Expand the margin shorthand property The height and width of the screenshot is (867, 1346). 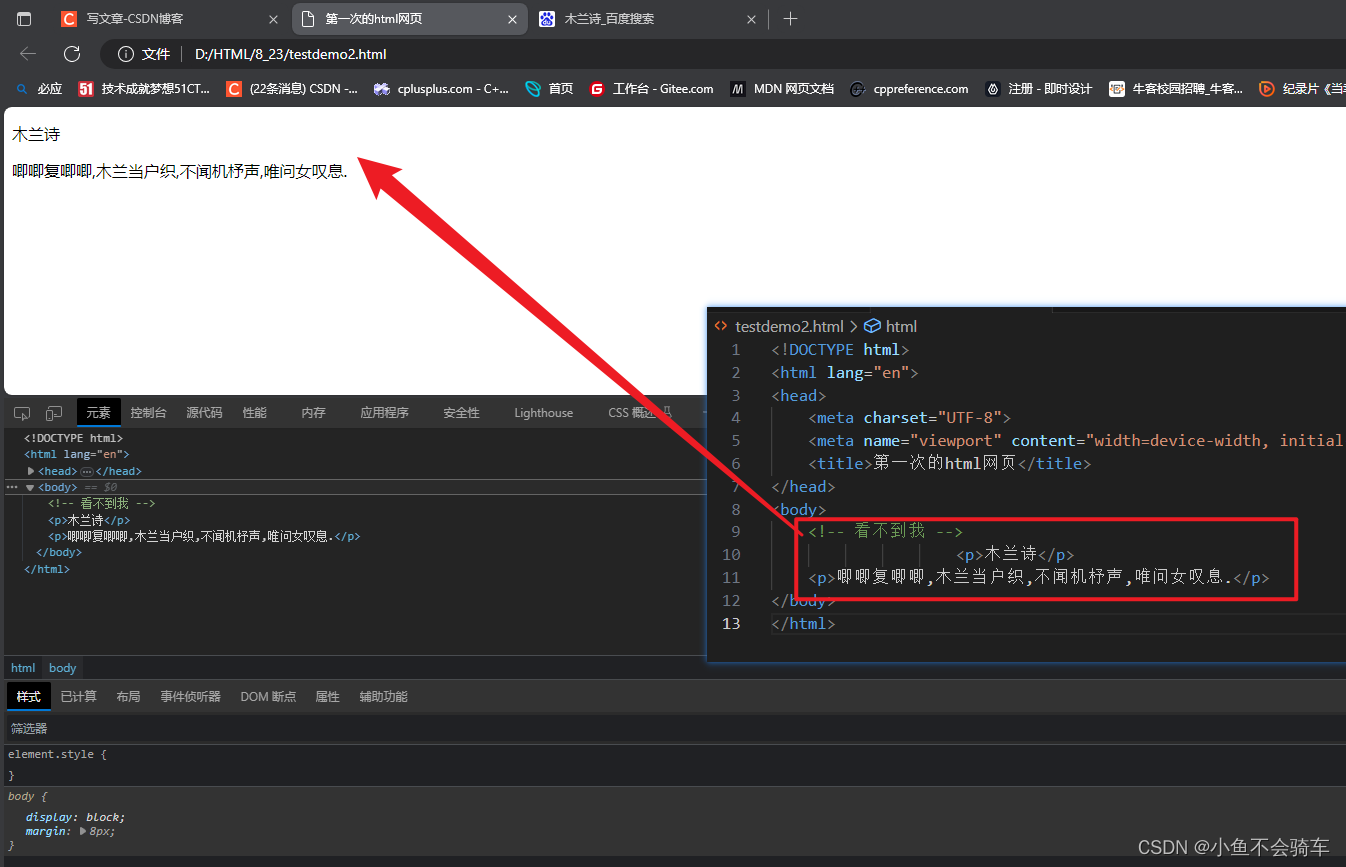coord(84,831)
